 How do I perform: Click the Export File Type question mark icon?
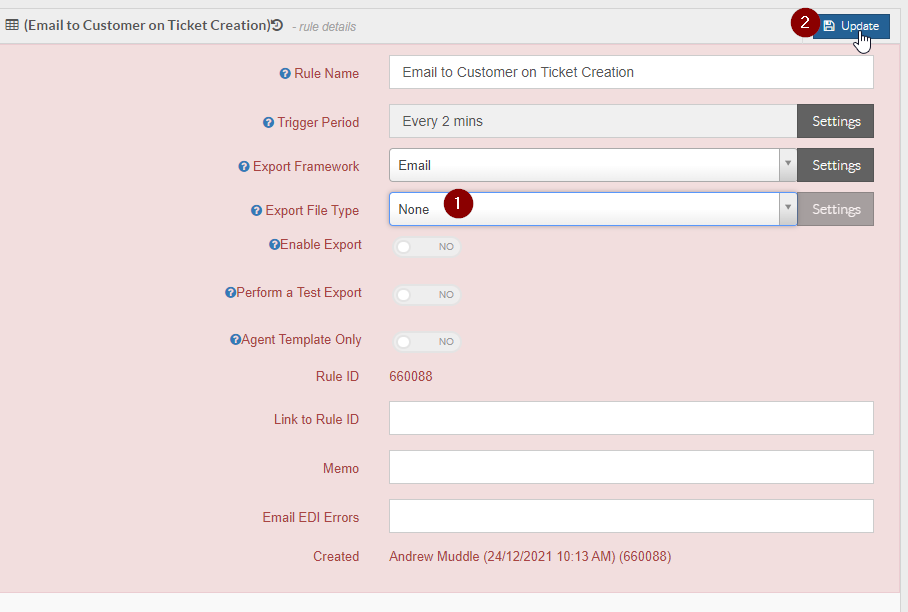click(257, 211)
